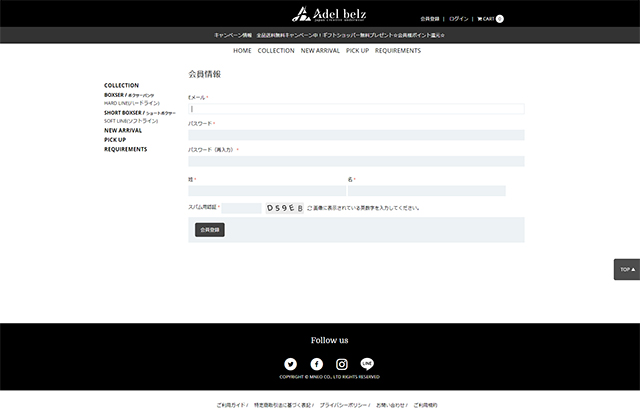This screenshot has height=420, width=640.
Task: Focus the password input field
Action: click(x=356, y=135)
